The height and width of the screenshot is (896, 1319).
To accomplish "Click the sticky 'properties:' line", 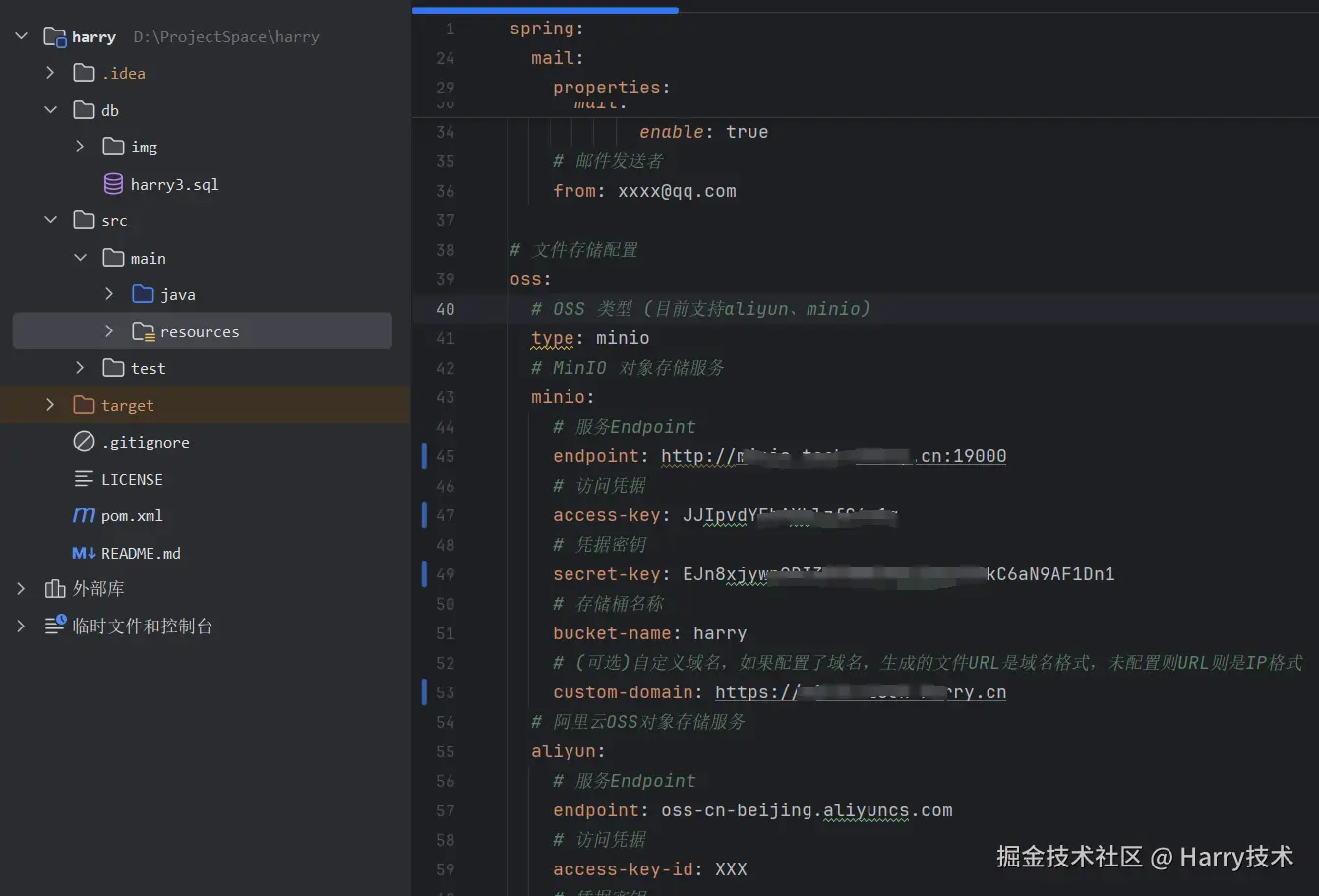I will click(x=611, y=88).
